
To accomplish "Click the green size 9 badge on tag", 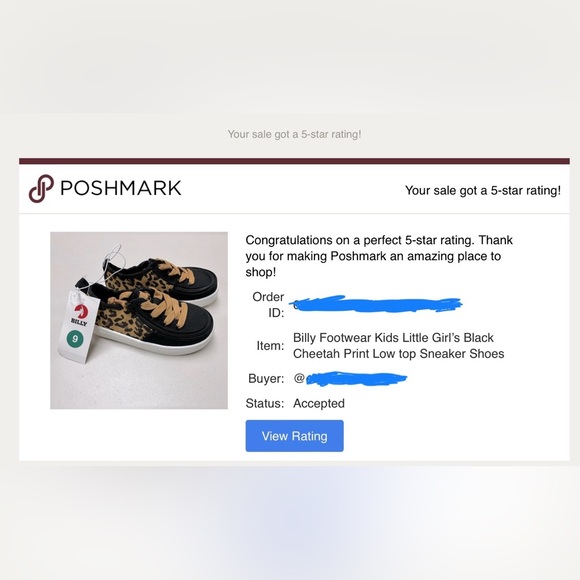I will pos(75,338).
